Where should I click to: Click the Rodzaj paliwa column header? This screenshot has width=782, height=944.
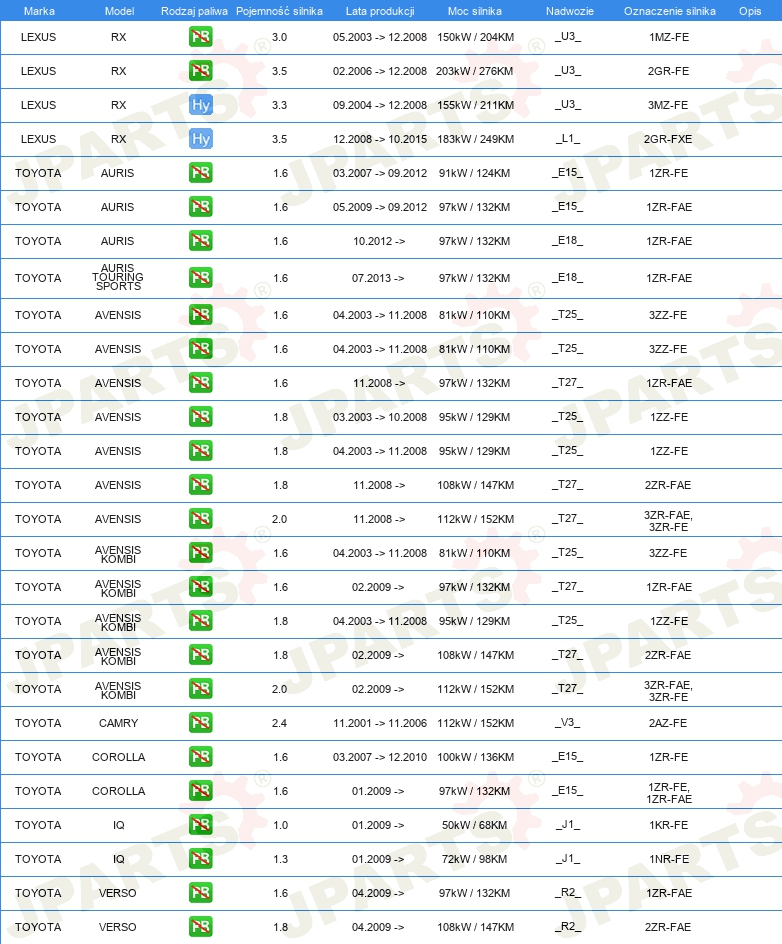[x=194, y=11]
